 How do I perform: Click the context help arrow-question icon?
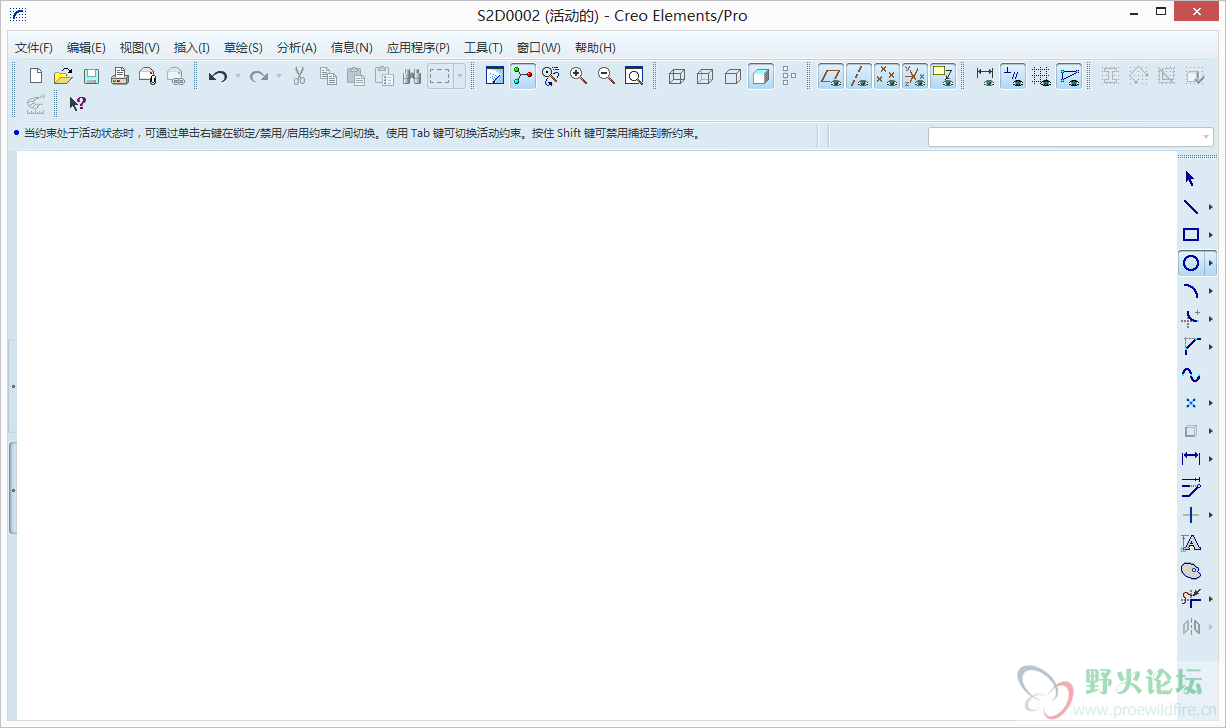(x=77, y=103)
